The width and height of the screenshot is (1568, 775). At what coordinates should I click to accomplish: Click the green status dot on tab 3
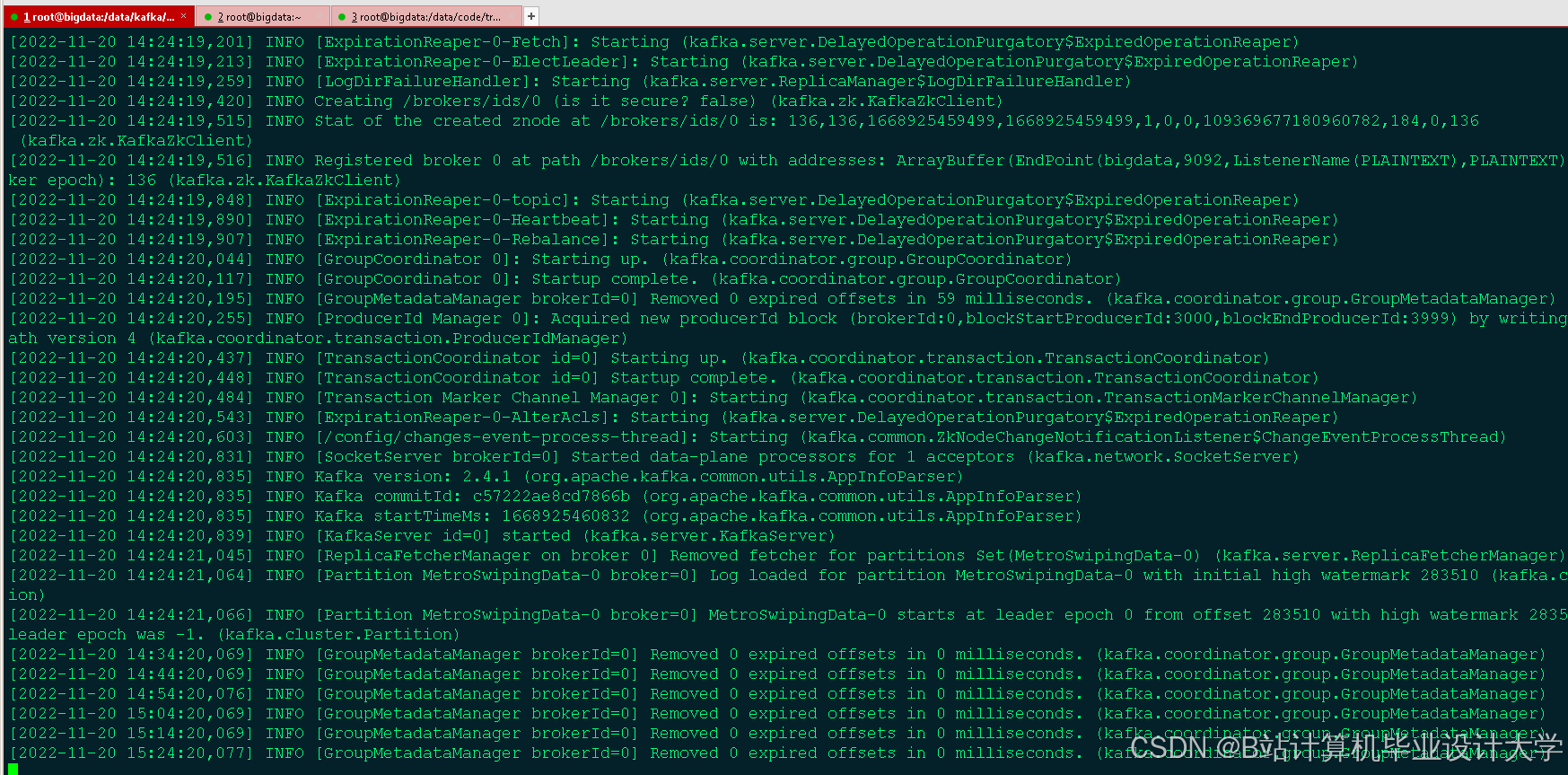(x=342, y=17)
